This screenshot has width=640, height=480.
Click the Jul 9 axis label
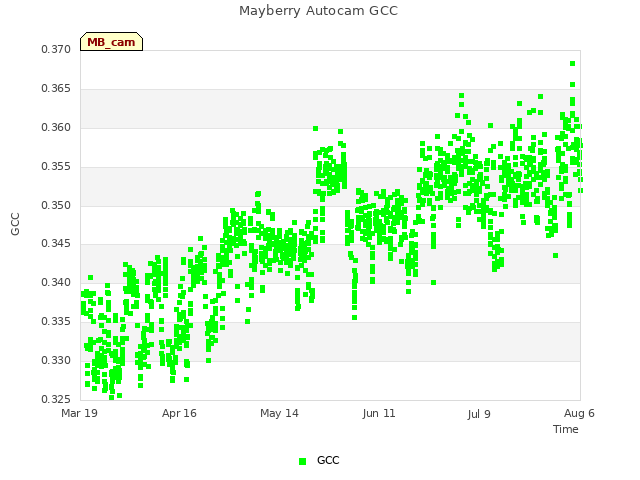point(479,414)
